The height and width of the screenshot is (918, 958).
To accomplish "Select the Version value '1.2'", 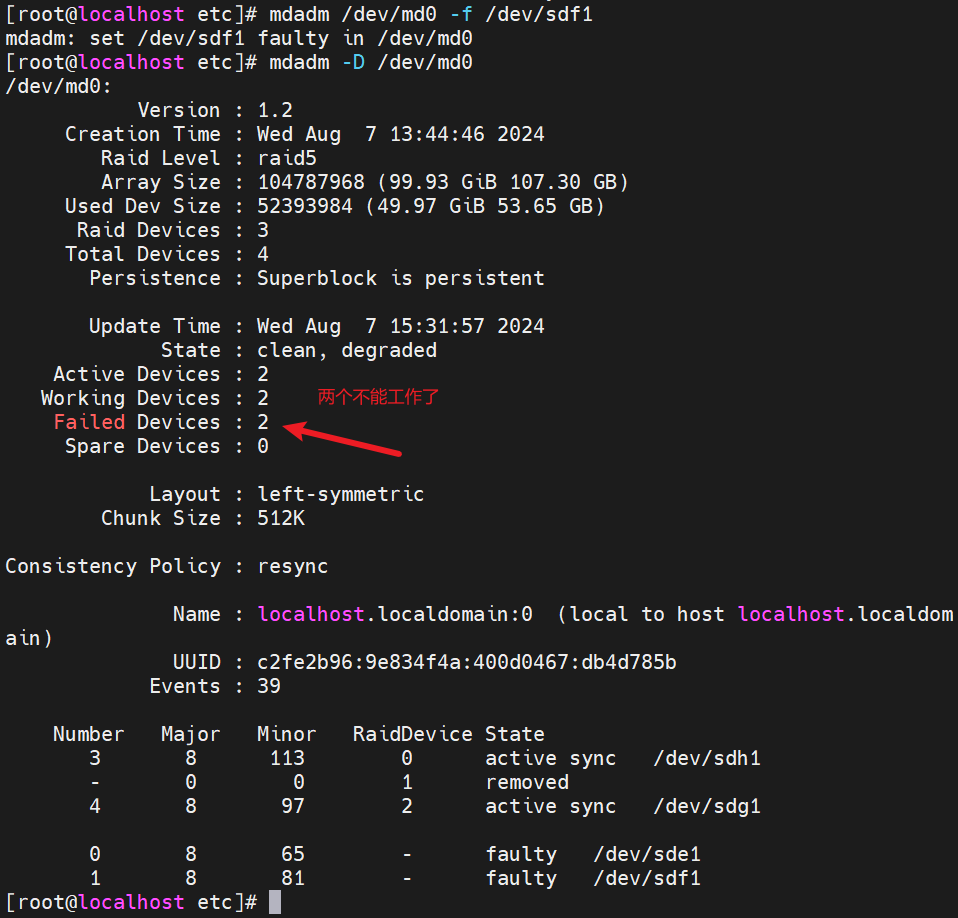I will pos(275,110).
